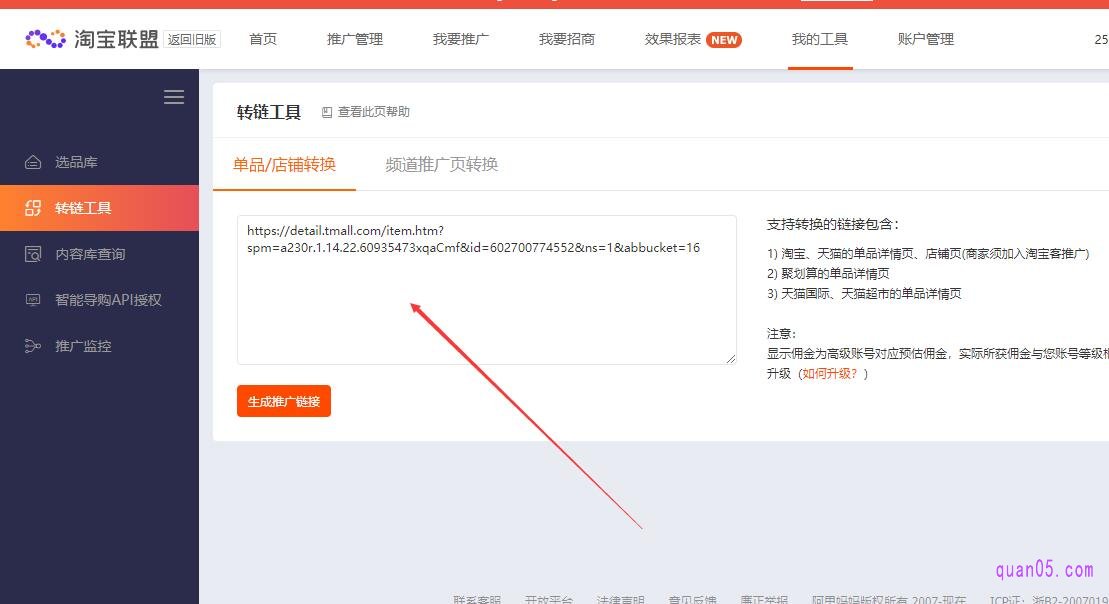Click the NEW badge next to 效果报表
This screenshot has width=1109, height=604.
pyautogui.click(x=724, y=40)
